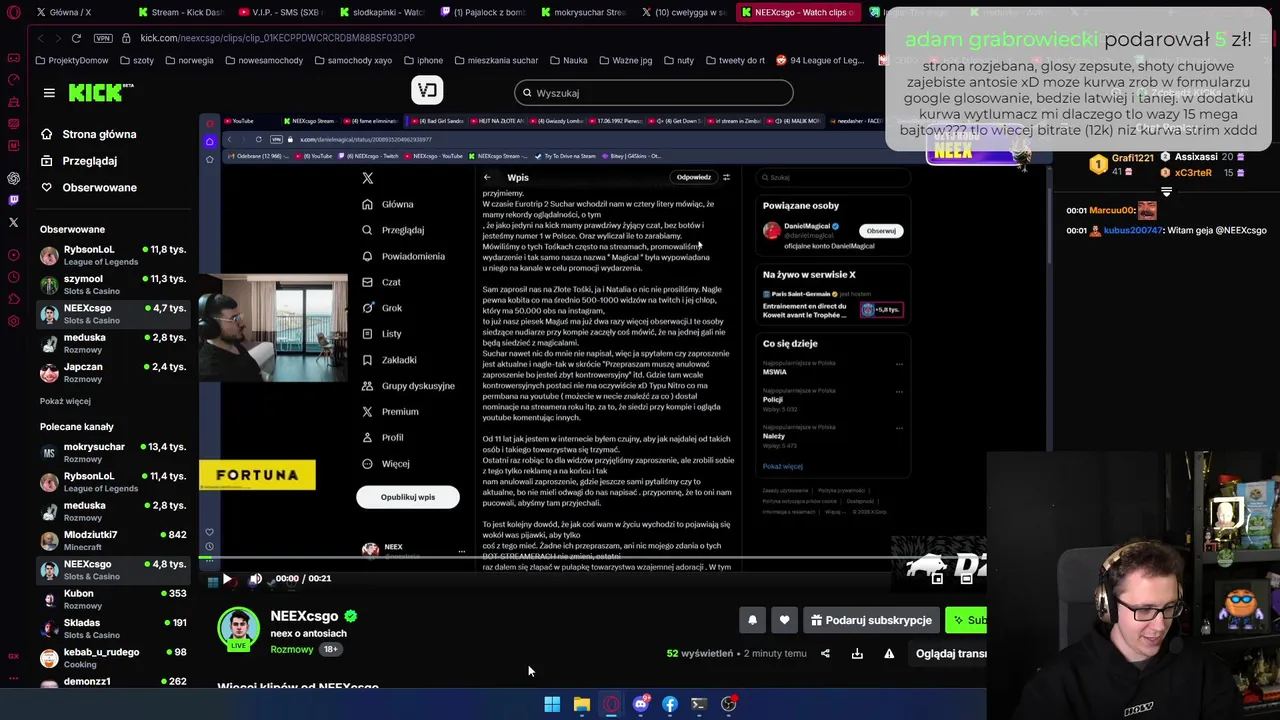The width and height of the screenshot is (1280, 720).
Task: Download the clip
Action: pyautogui.click(x=857, y=654)
